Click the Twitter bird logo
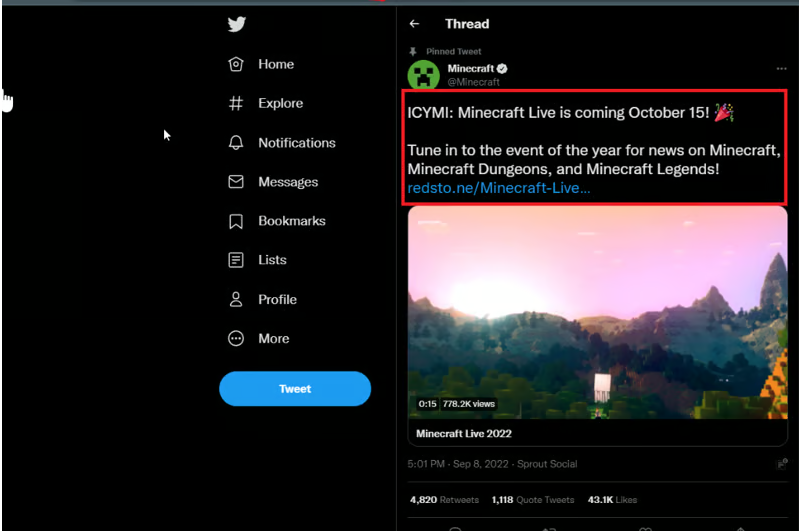 coord(236,24)
